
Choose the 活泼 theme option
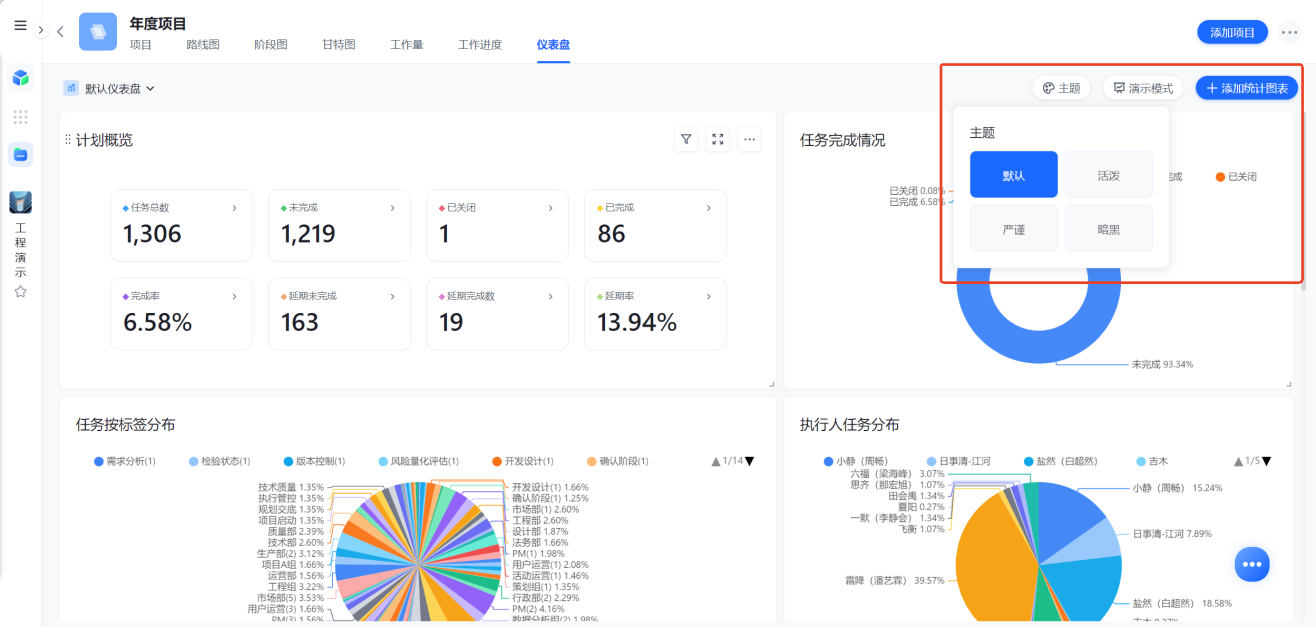click(1108, 175)
